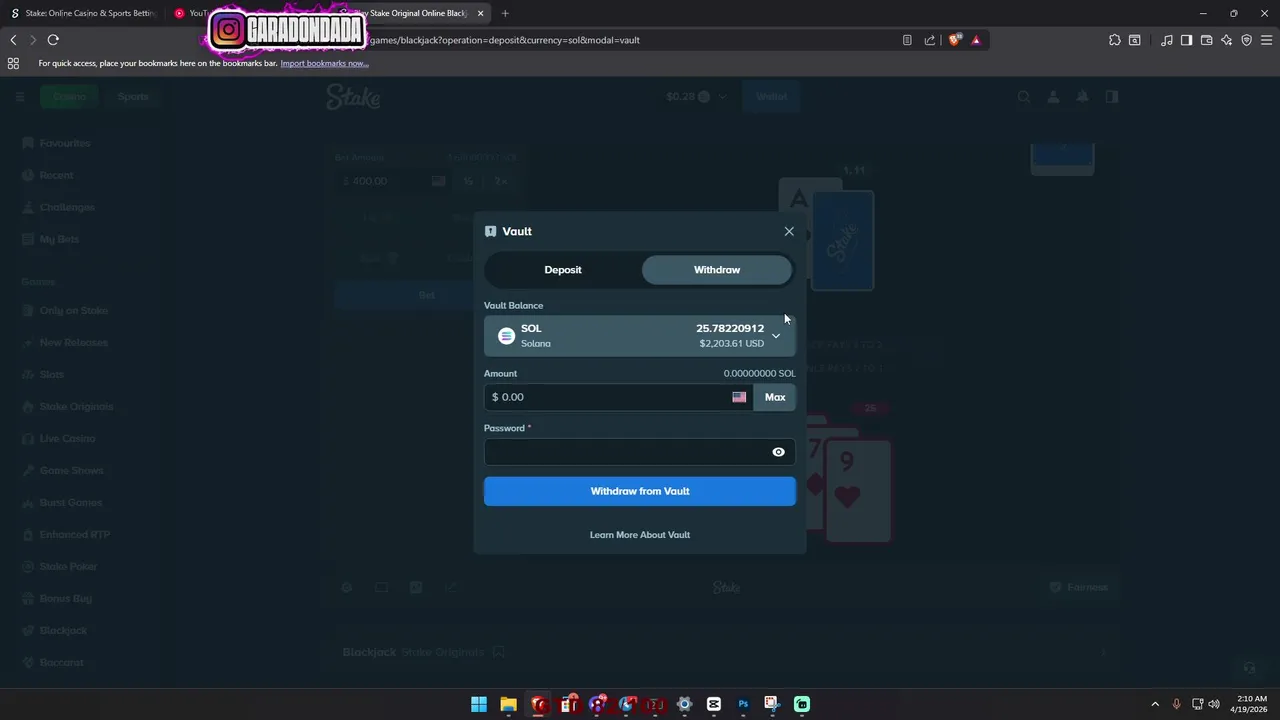1280x720 pixels.
Task: Click the $2,203.61 USD balance text
Action: point(731,344)
